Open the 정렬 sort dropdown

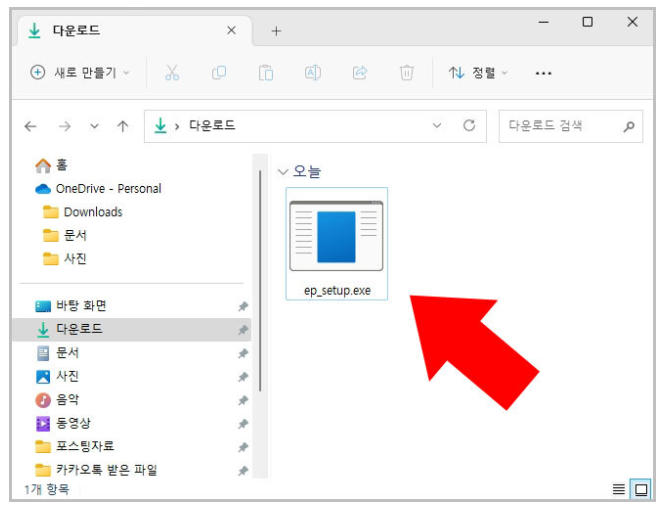tap(478, 73)
